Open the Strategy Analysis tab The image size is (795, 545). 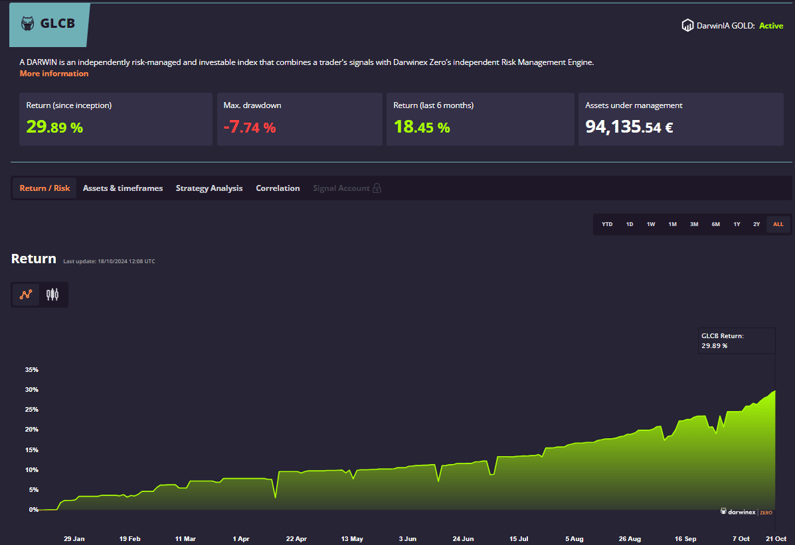click(209, 188)
